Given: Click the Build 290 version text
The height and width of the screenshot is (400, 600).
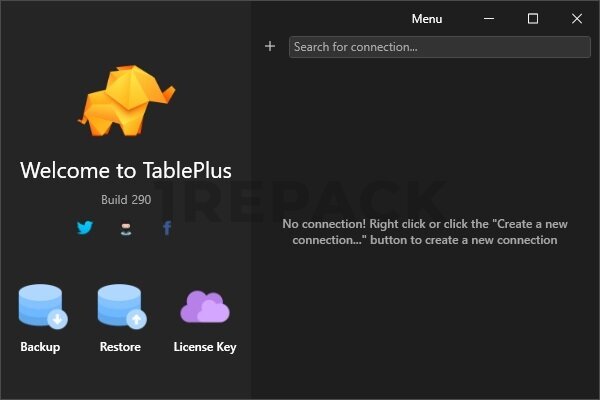Looking at the screenshot, I should (x=126, y=200).
